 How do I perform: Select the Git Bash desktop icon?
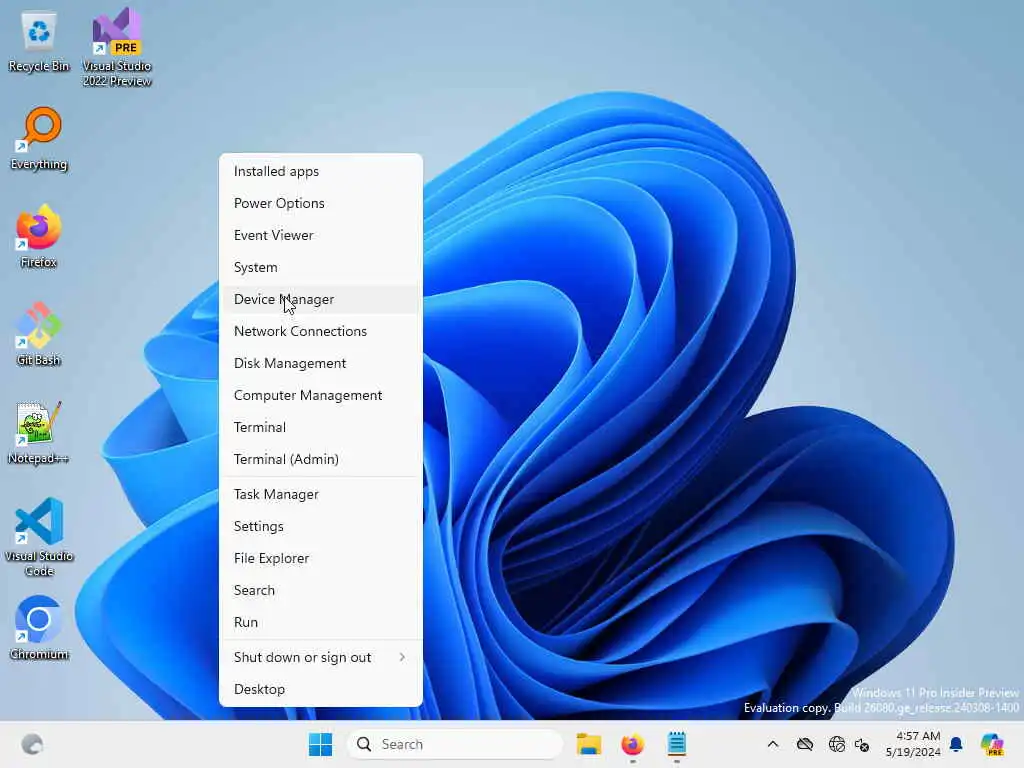39,334
